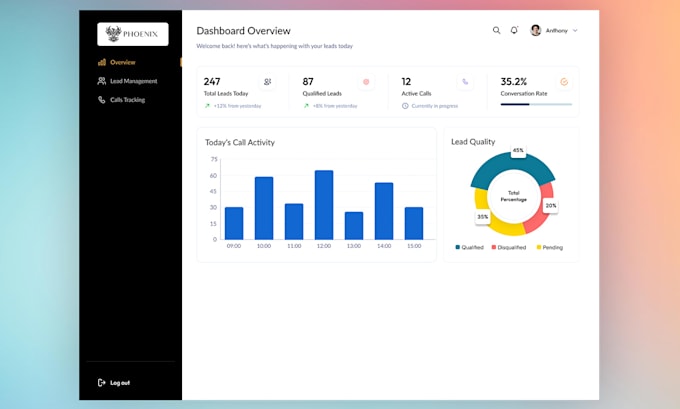This screenshot has height=409, width=680.
Task: Click the Phoenix logo
Action: coord(133,34)
